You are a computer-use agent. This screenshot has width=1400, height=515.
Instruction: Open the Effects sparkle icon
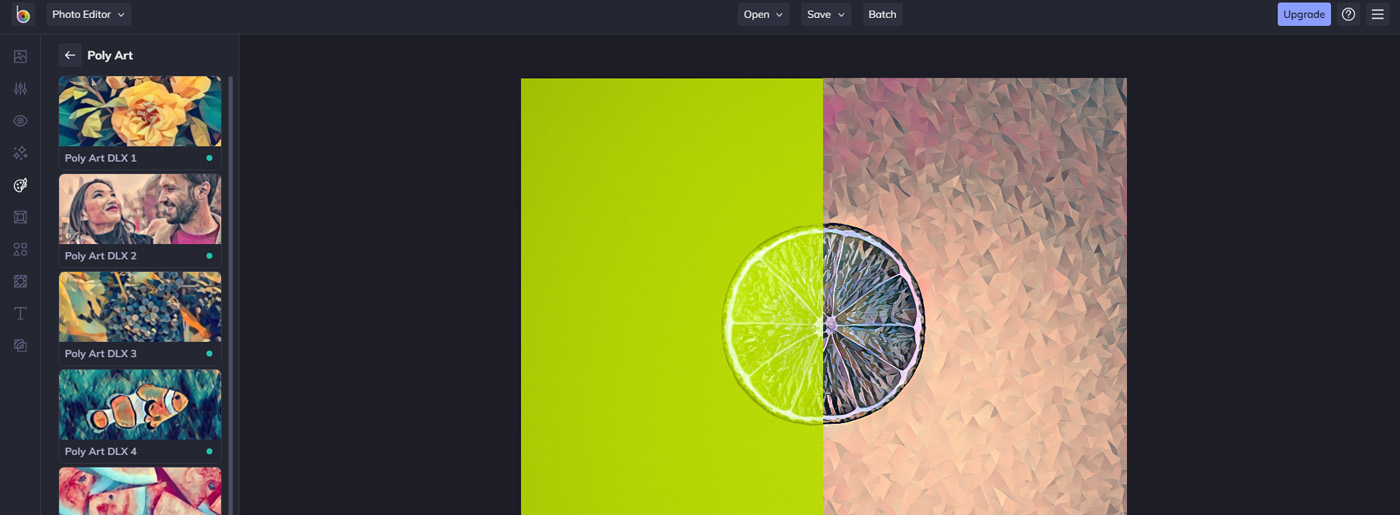(20, 153)
